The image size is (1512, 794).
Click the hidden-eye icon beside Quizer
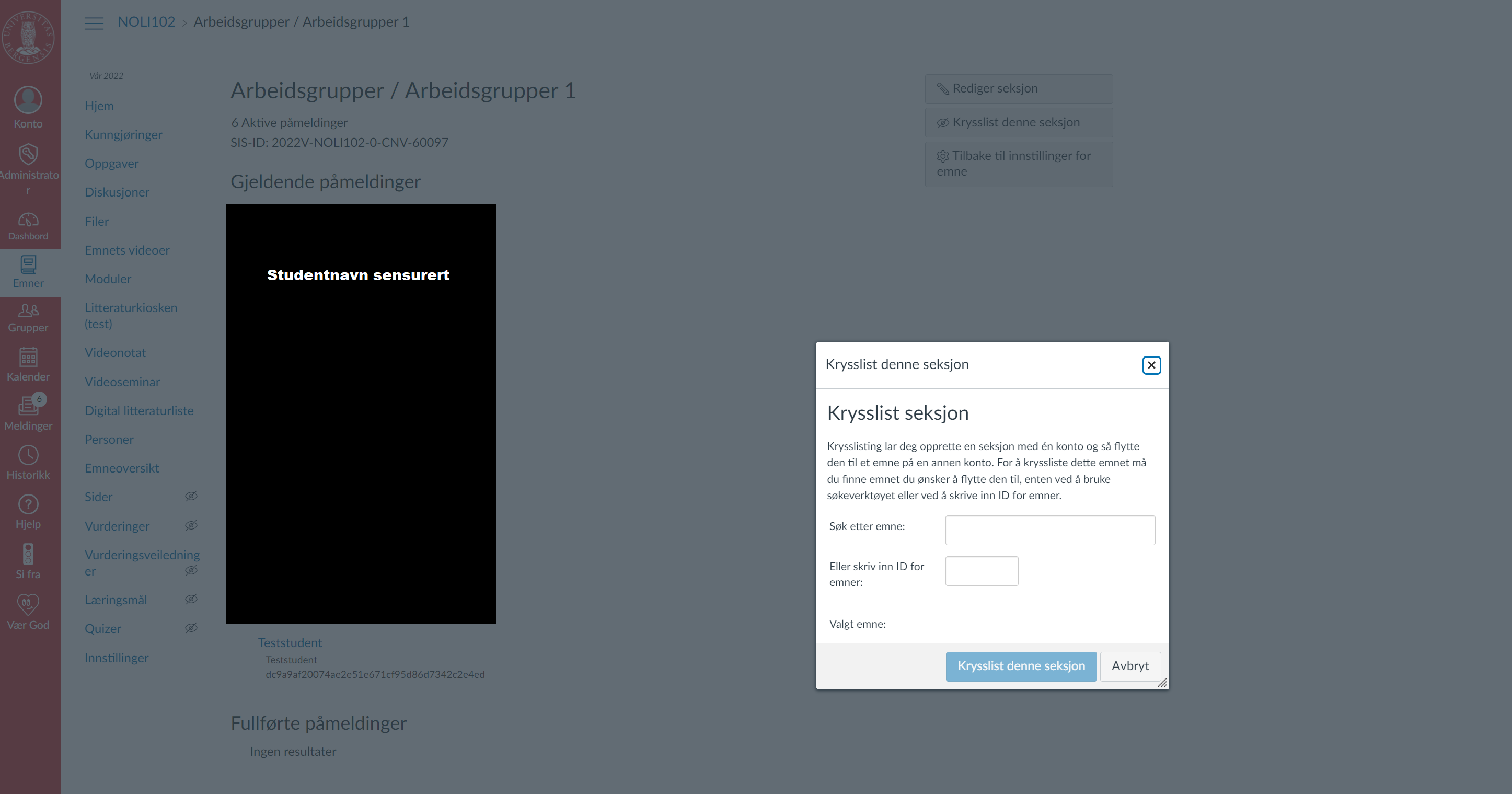tap(191, 628)
